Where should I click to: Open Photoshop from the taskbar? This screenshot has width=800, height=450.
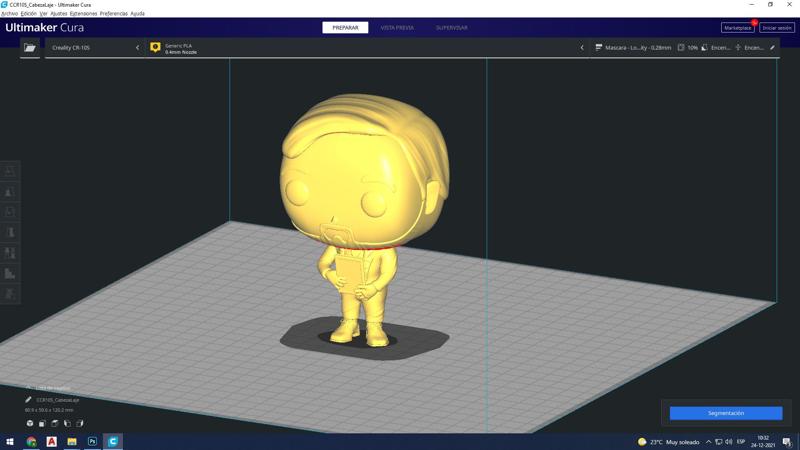point(92,442)
